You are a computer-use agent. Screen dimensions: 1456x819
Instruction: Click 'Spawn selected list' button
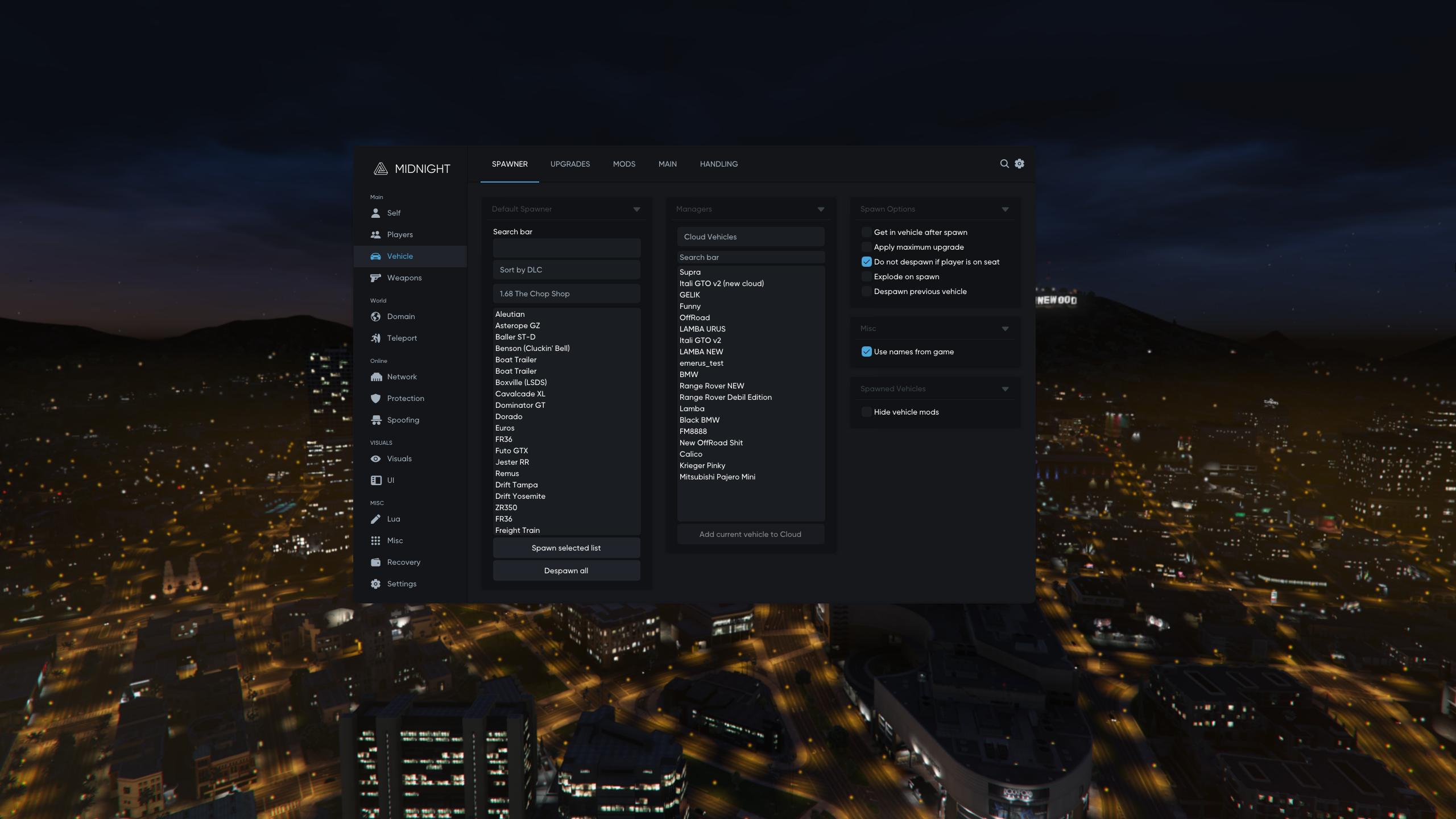[565, 548]
